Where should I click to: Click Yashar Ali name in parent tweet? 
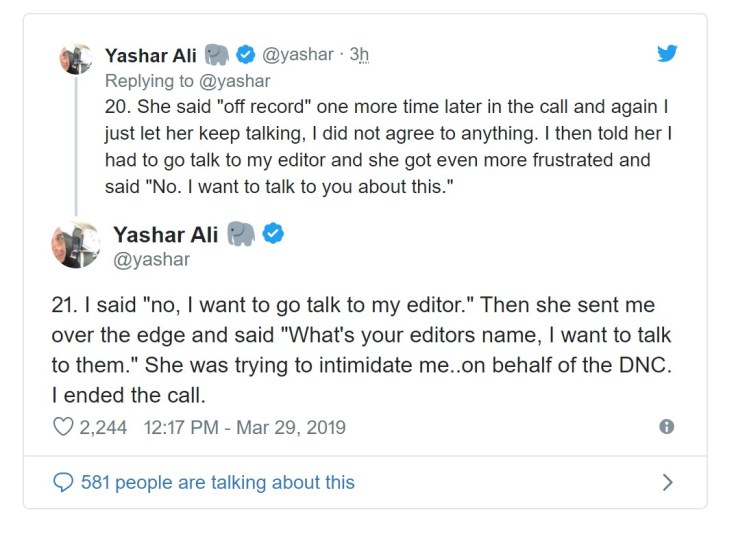click(x=150, y=55)
